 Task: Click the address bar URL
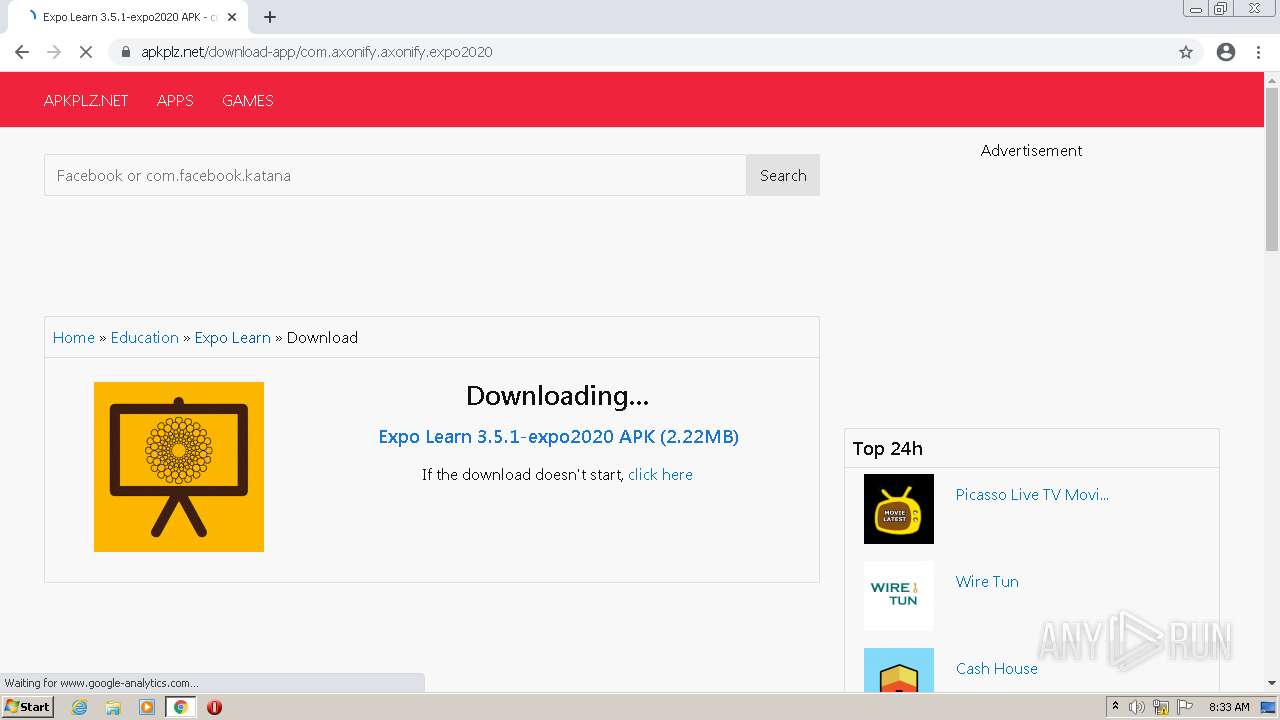click(317, 52)
